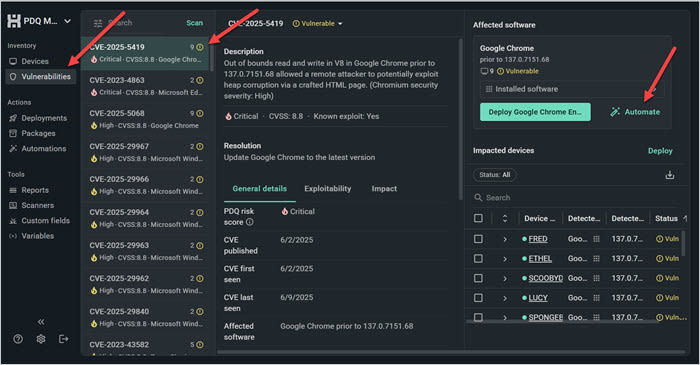Sort by Status column header
700x365 pixels.
[667, 218]
